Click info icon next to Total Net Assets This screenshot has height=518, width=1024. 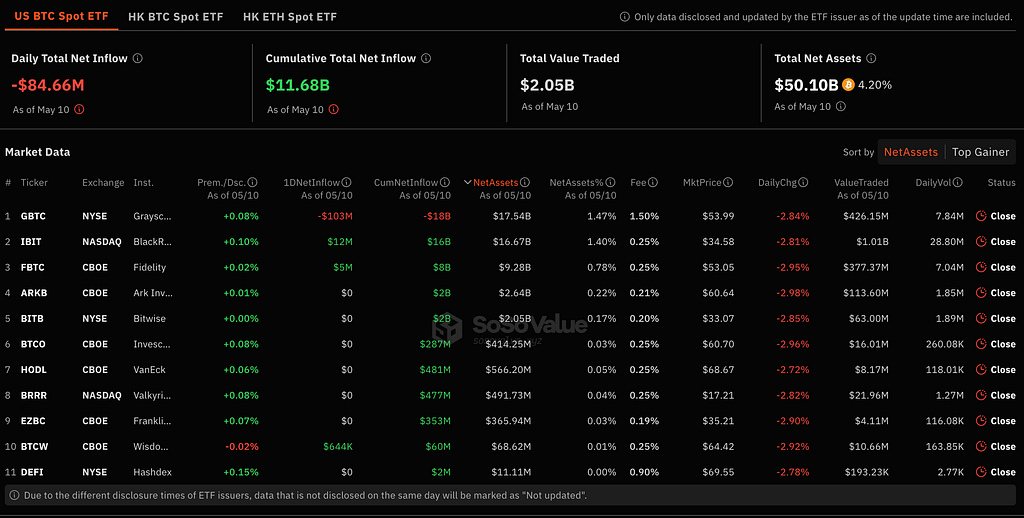click(x=871, y=58)
